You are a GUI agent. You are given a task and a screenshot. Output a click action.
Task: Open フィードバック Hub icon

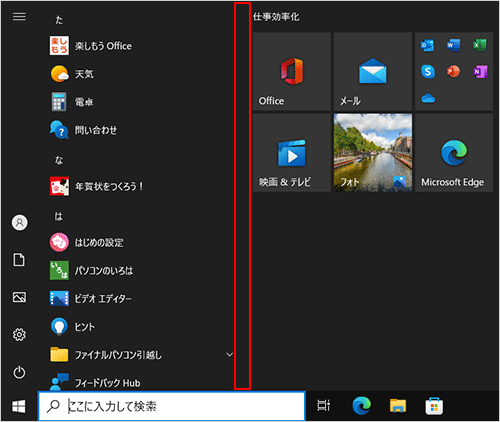[x=59, y=382]
